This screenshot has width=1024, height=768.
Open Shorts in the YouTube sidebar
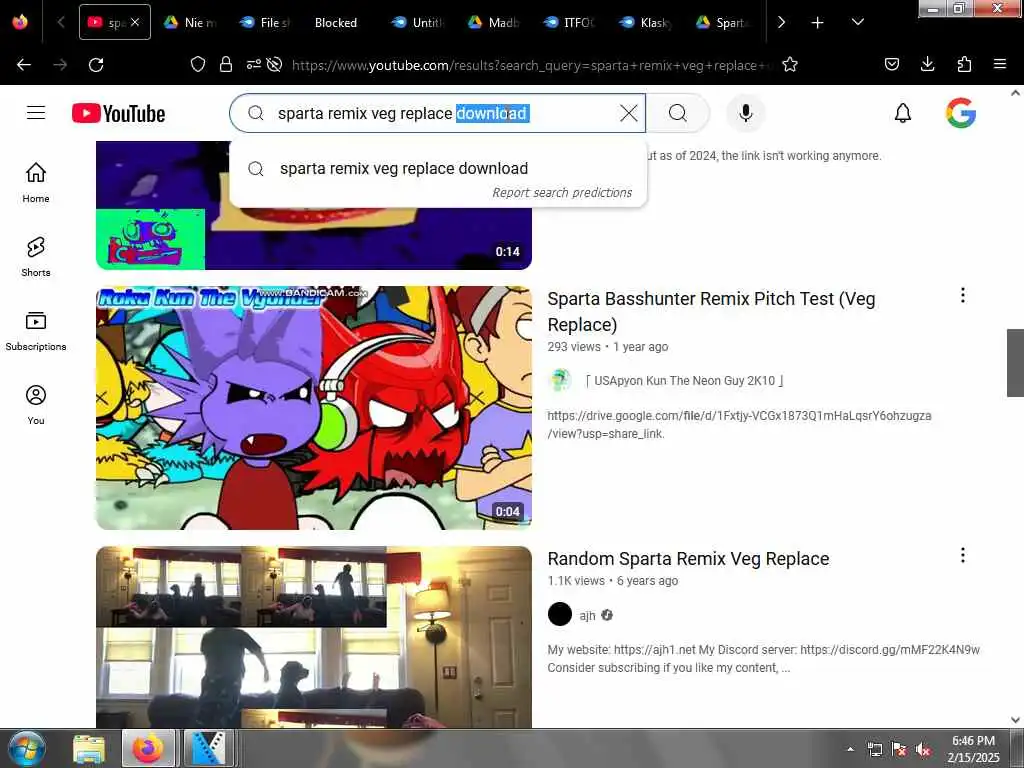[x=36, y=257]
